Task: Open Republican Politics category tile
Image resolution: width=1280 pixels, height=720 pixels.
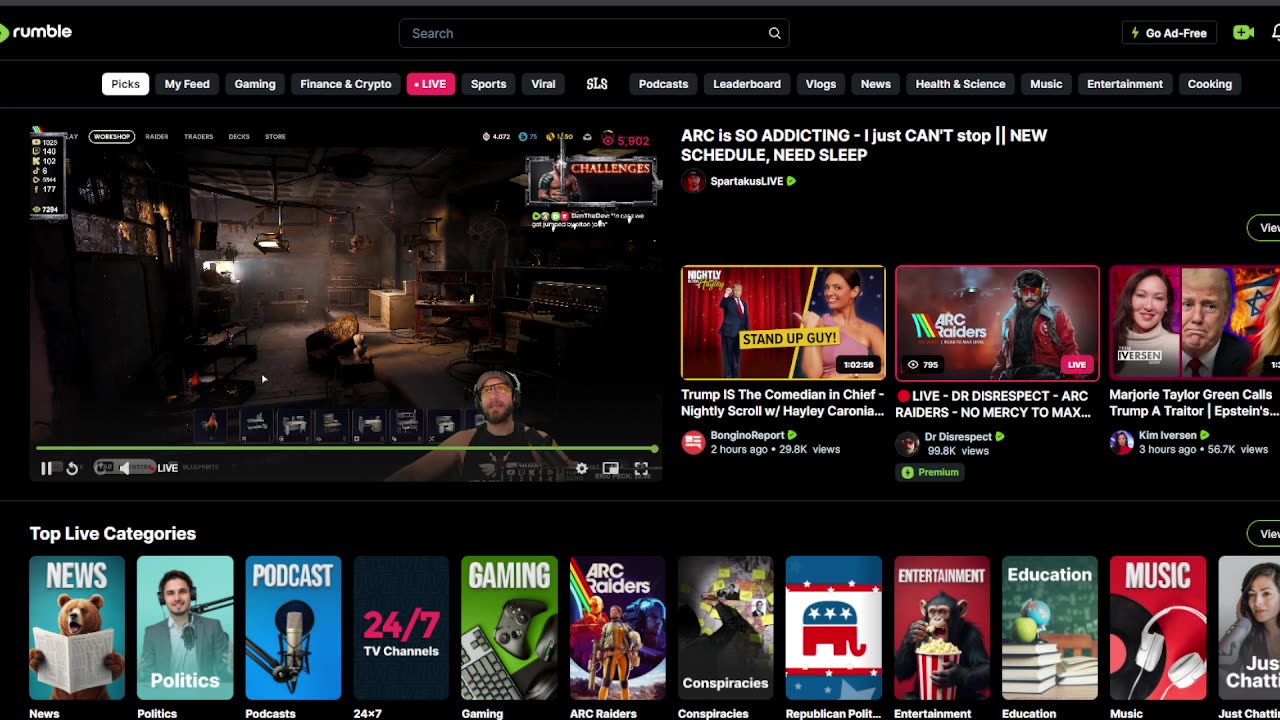Action: 833,628
